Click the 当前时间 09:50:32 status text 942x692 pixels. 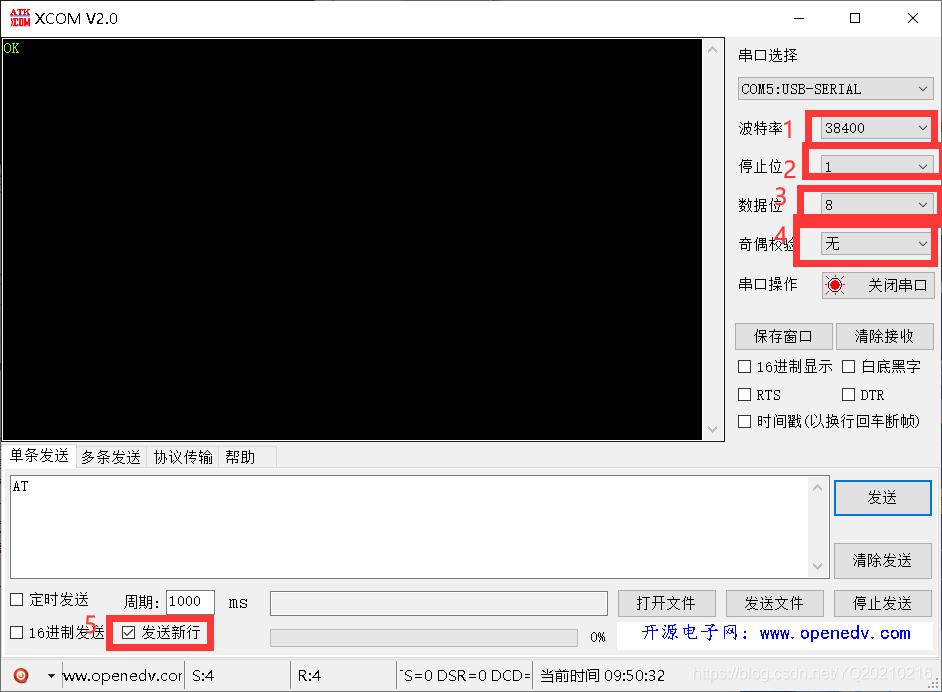(603, 676)
